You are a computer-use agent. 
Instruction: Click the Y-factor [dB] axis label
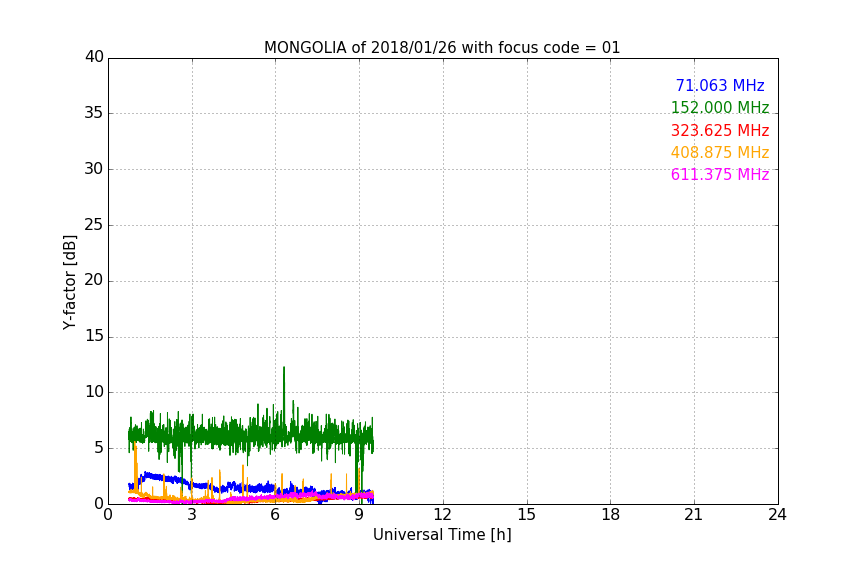(70, 282)
